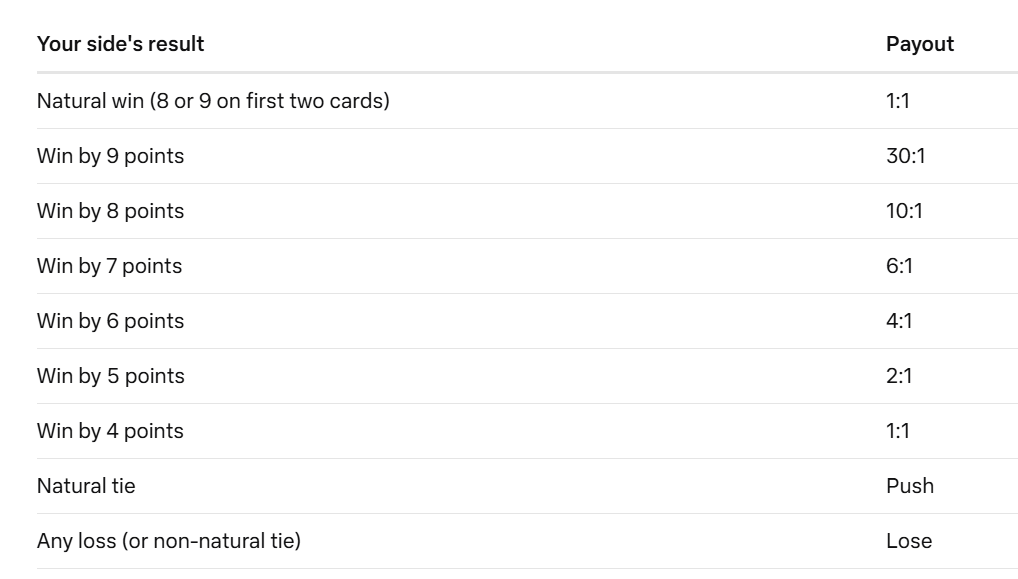Click the 30:1 payout value
The height and width of the screenshot is (579, 1018).
pyautogui.click(x=905, y=156)
